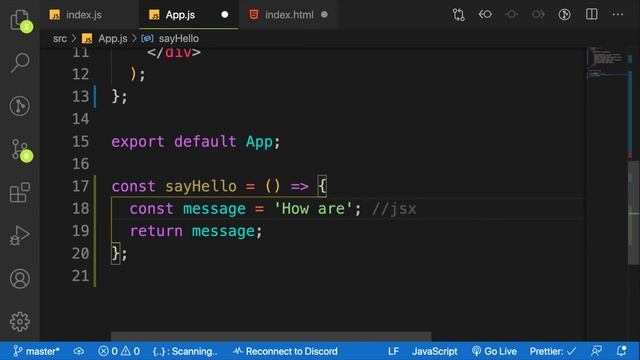The height and width of the screenshot is (360, 640).
Task: Click the cloud publish changes icon
Action: pos(79,351)
